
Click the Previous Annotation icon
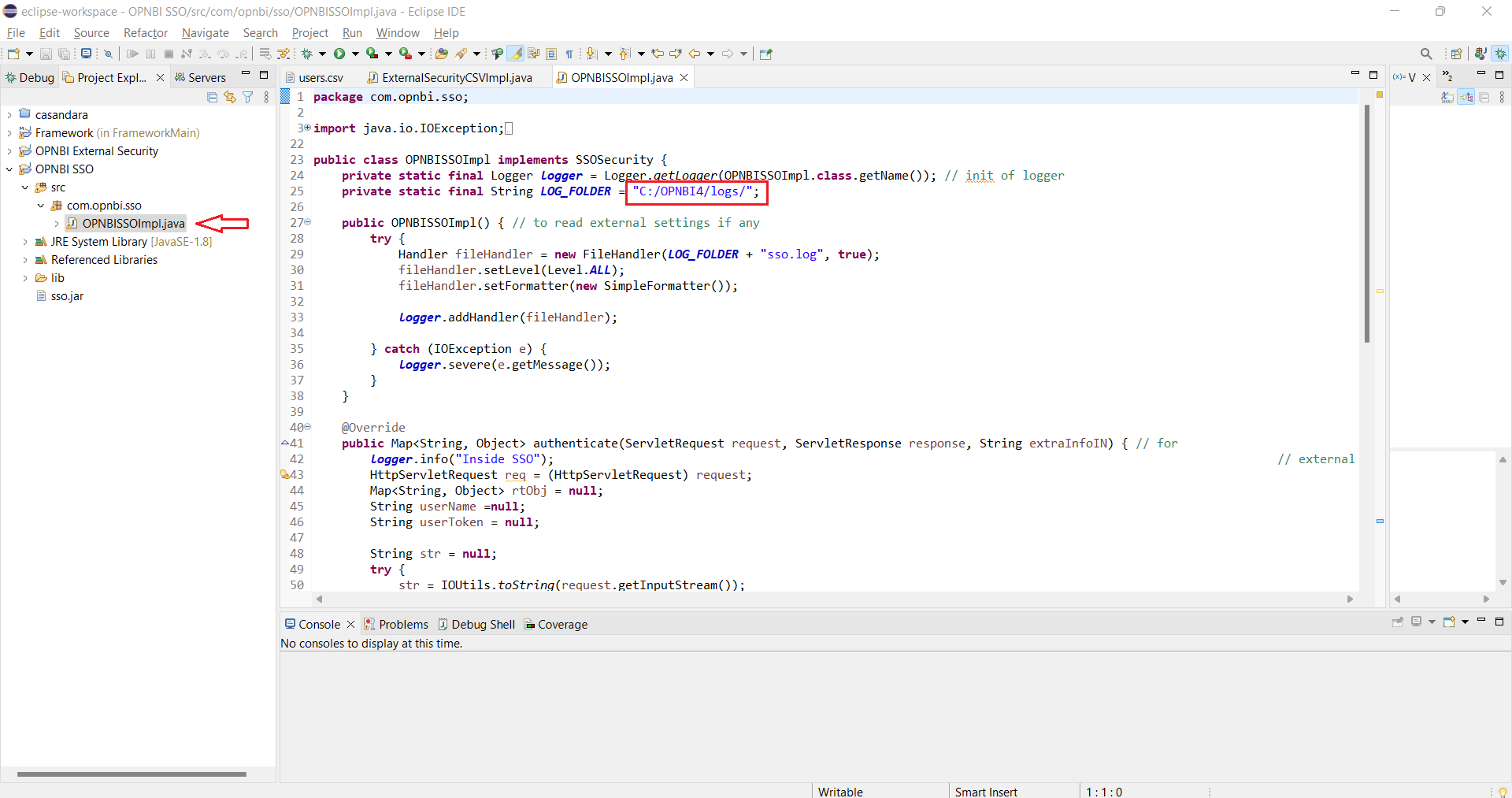pyautogui.click(x=624, y=54)
